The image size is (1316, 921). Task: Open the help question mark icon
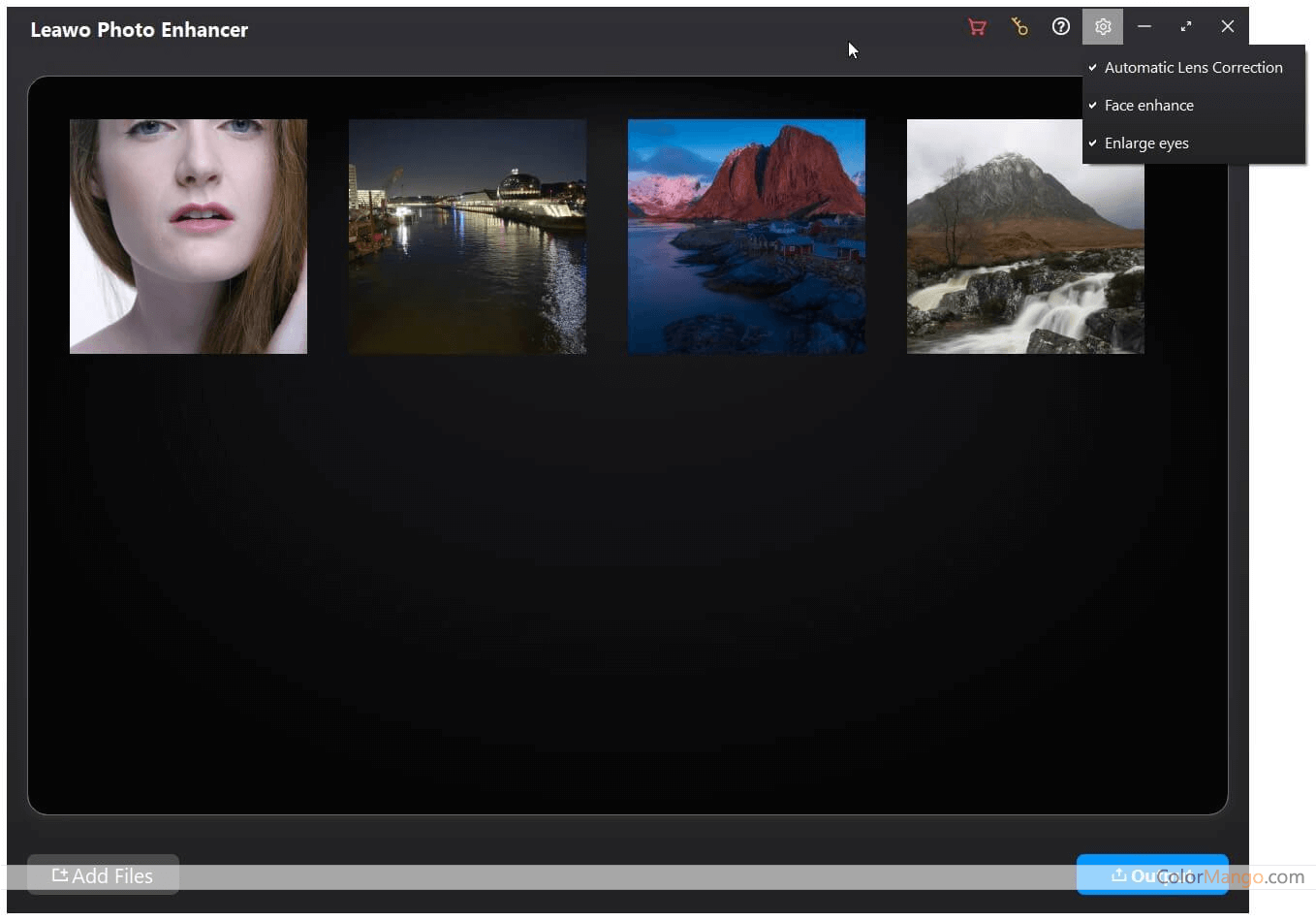click(x=1061, y=27)
